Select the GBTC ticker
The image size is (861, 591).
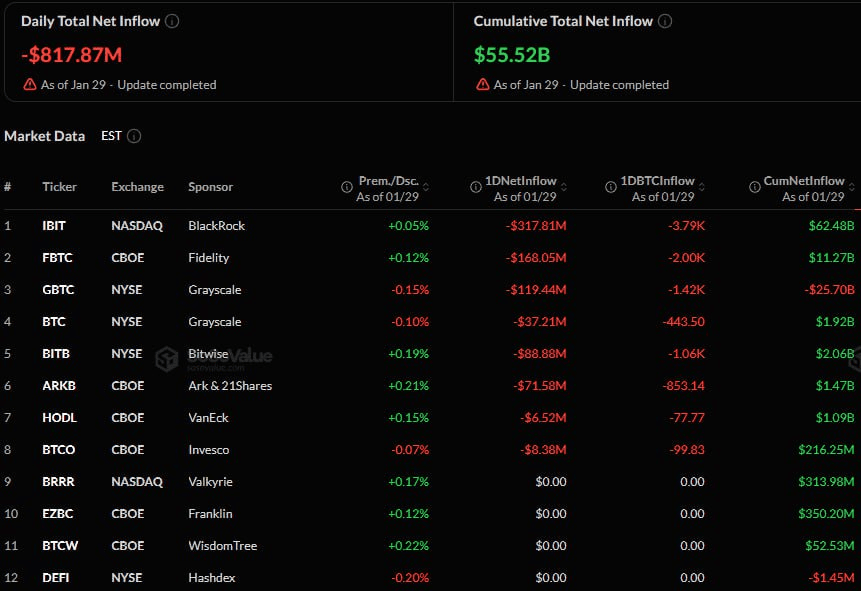(x=57, y=289)
